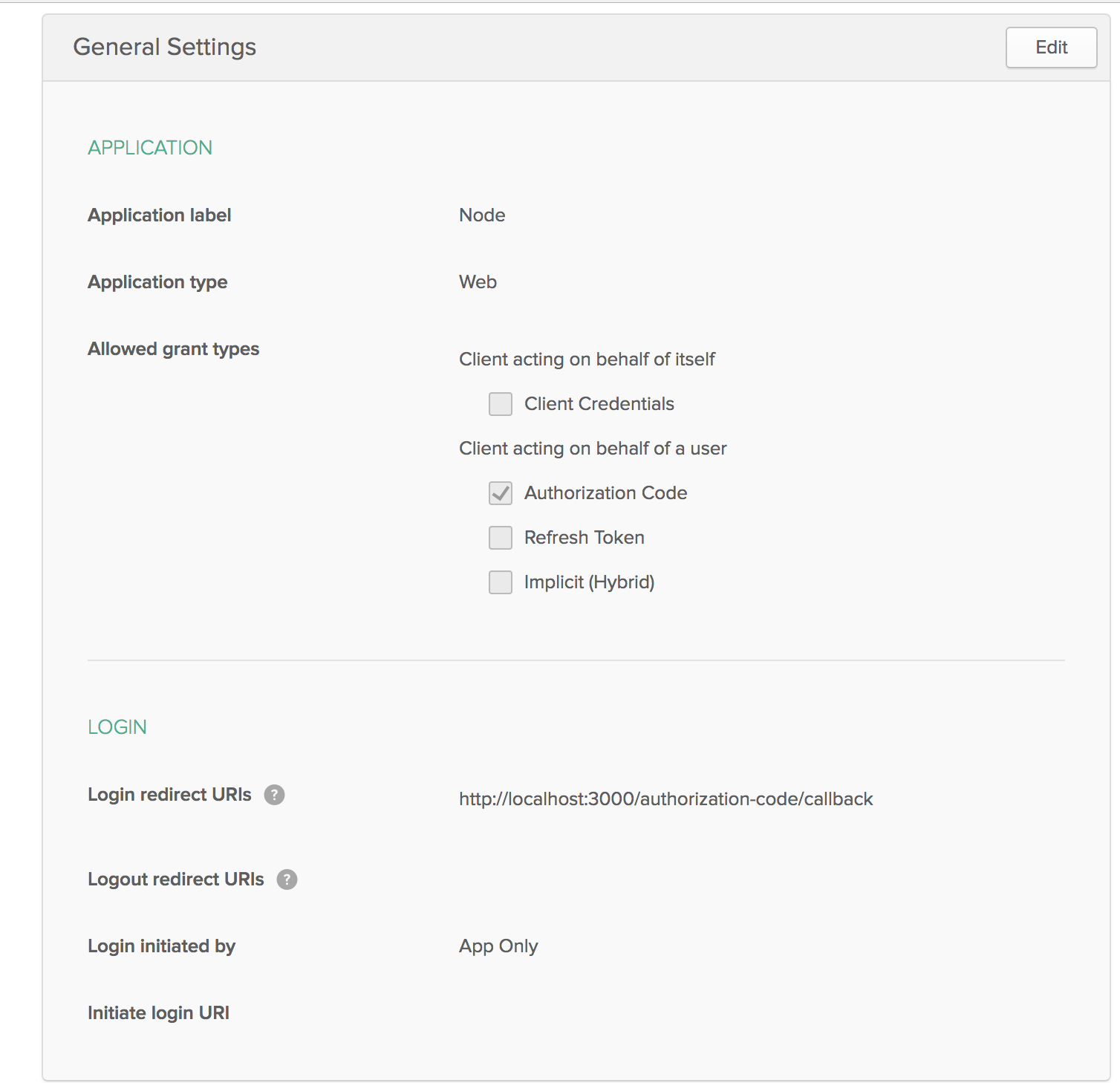Click the General Settings panel title
The width and height of the screenshot is (1120, 1083).
(x=164, y=47)
